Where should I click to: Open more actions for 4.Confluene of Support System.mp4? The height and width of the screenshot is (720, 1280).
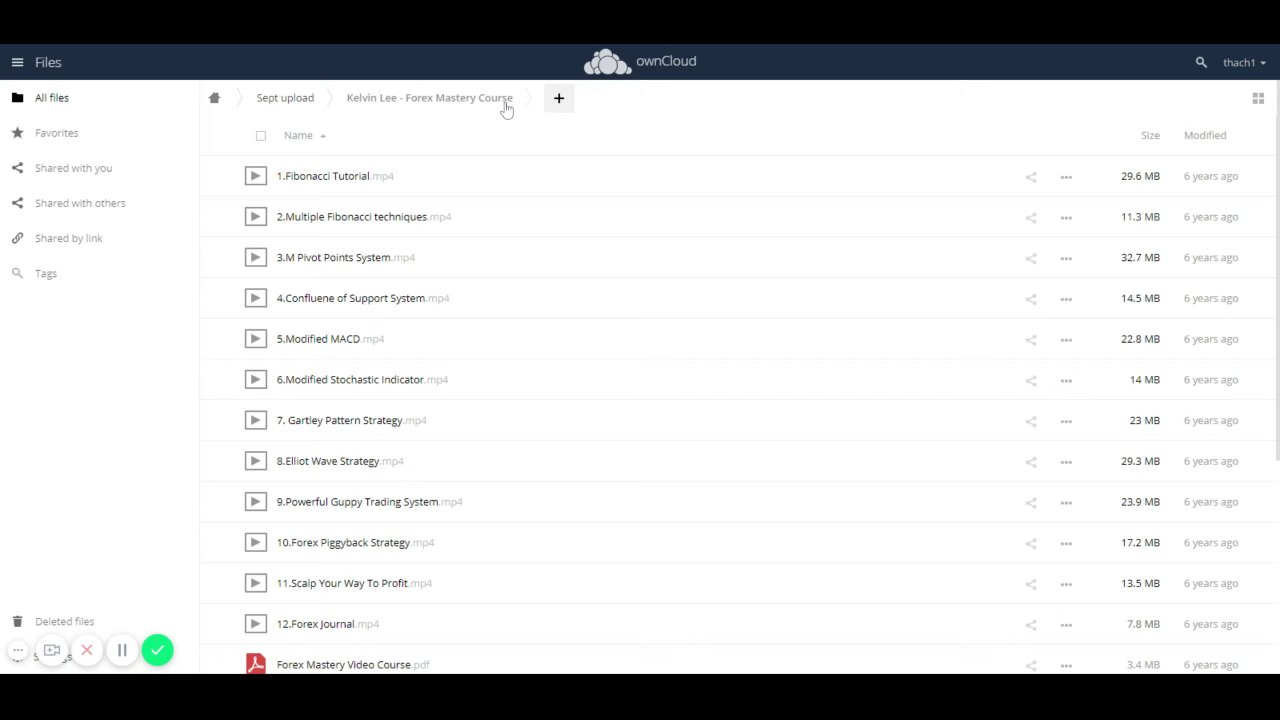coord(1066,299)
